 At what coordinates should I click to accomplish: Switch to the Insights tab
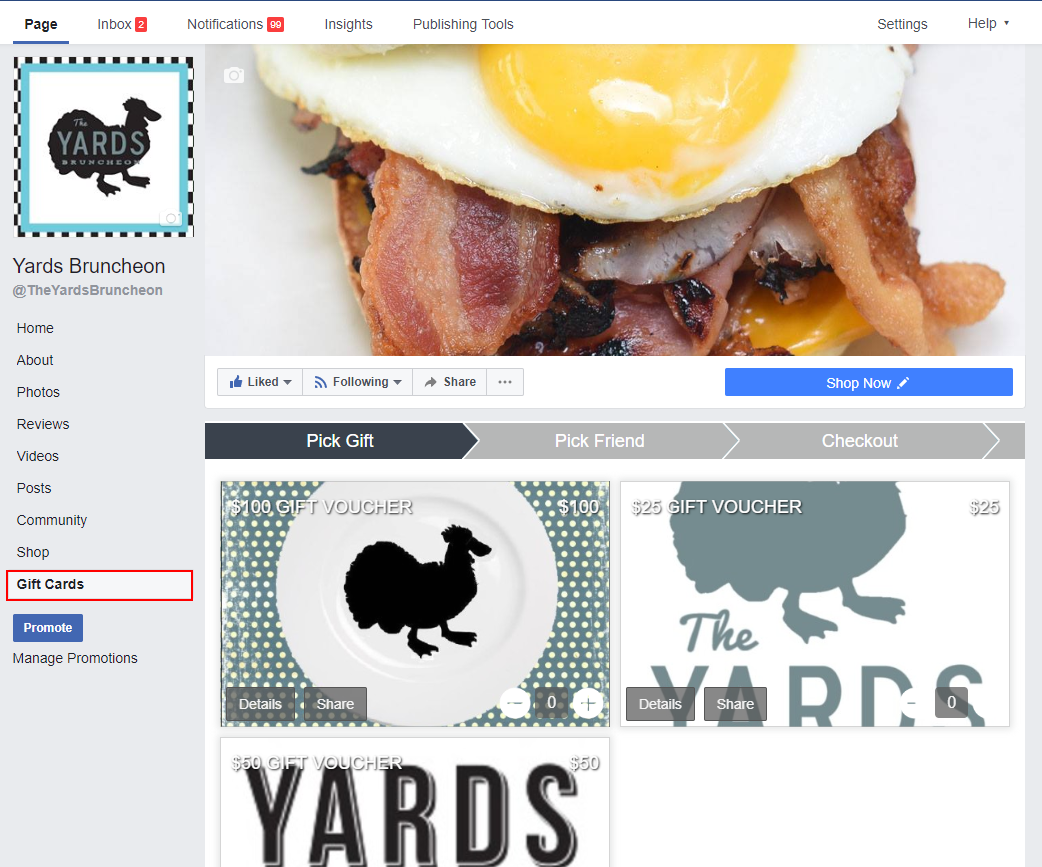[348, 24]
